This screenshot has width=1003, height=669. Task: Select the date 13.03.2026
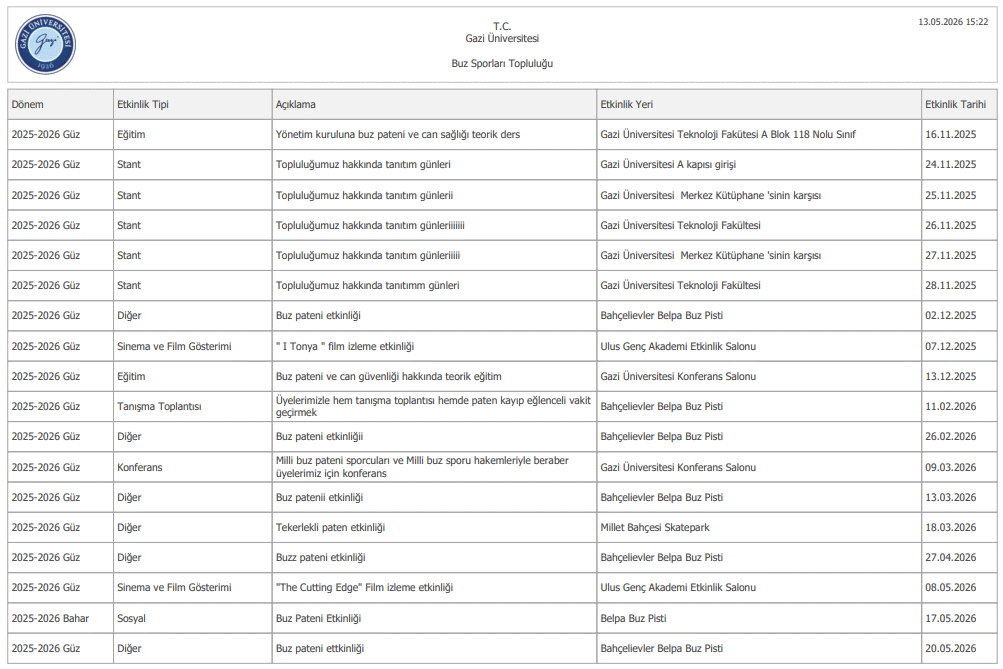[x=951, y=497]
